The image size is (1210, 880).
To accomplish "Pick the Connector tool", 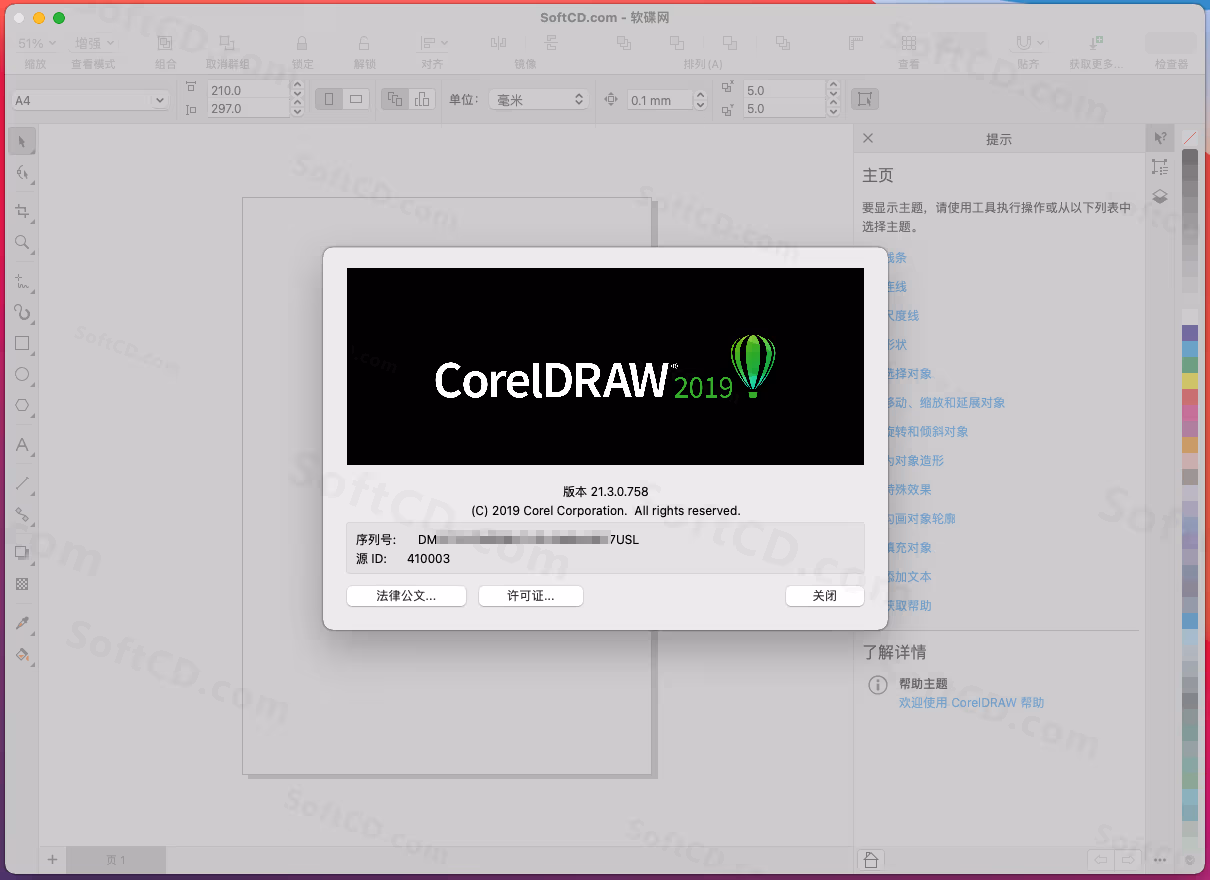I will (22, 515).
